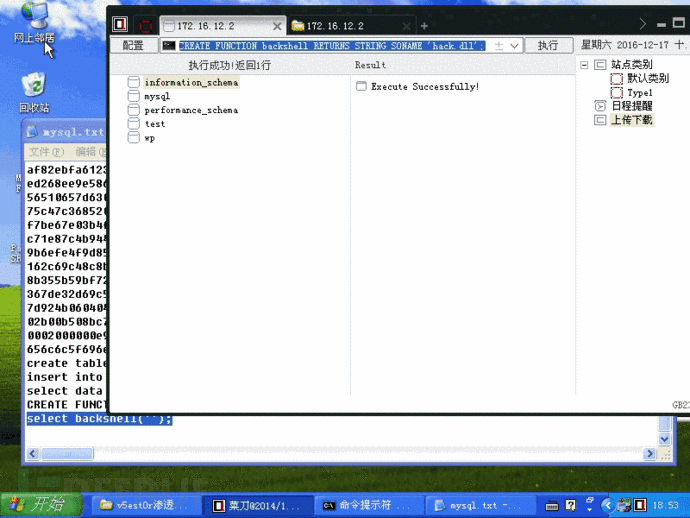
Task: Select the test database icon
Action: [x=133, y=124]
